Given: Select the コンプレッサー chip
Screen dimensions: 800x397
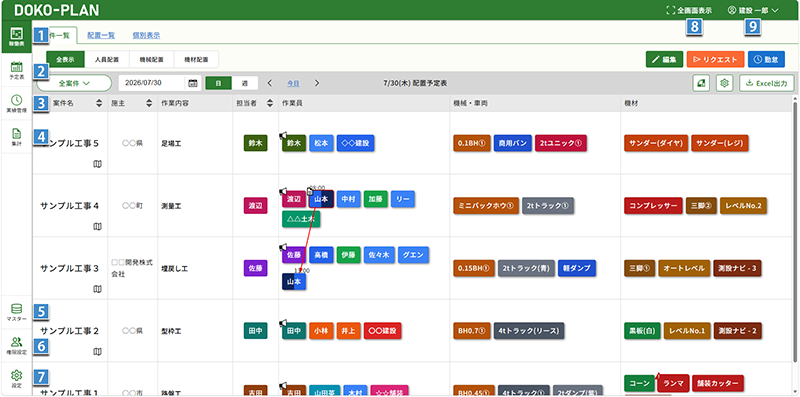Looking at the screenshot, I should [x=654, y=206].
